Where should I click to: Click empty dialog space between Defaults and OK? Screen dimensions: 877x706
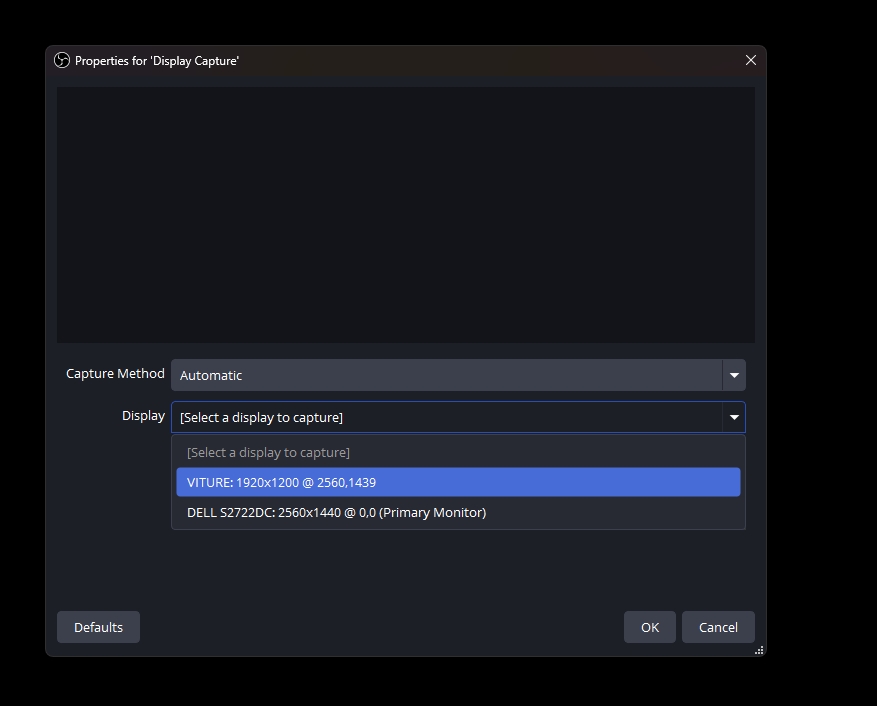(x=380, y=627)
